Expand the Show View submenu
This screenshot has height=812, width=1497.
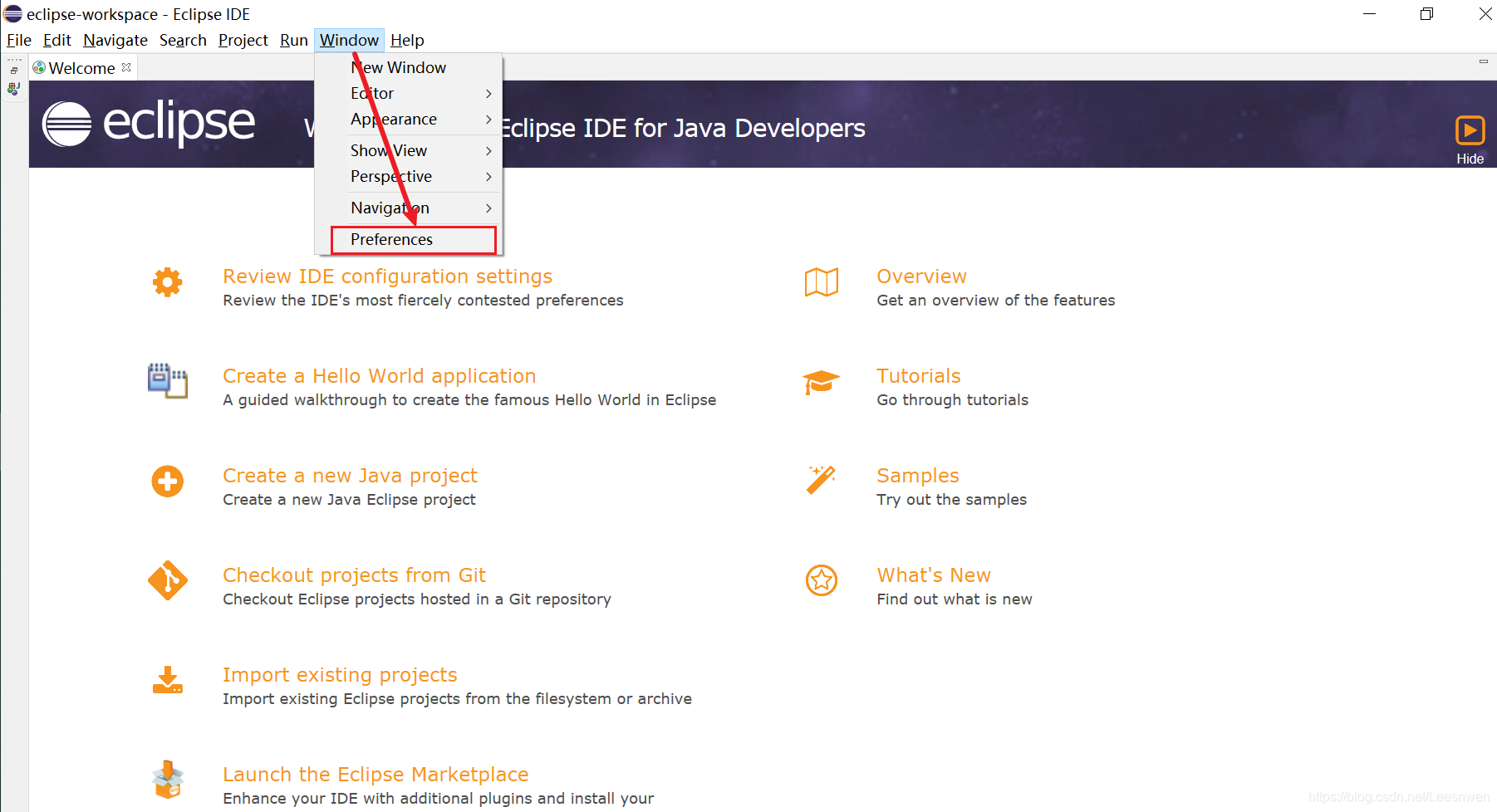tap(409, 150)
